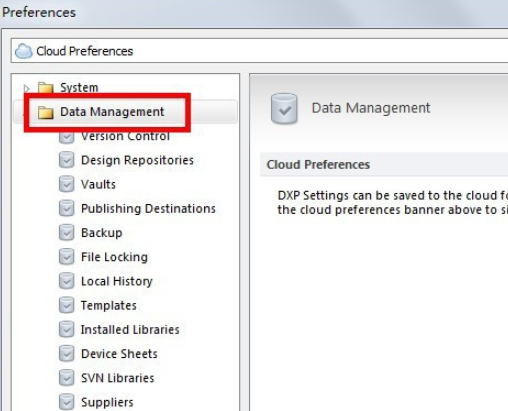Click the Vaults database icon
The image size is (508, 411).
(67, 184)
